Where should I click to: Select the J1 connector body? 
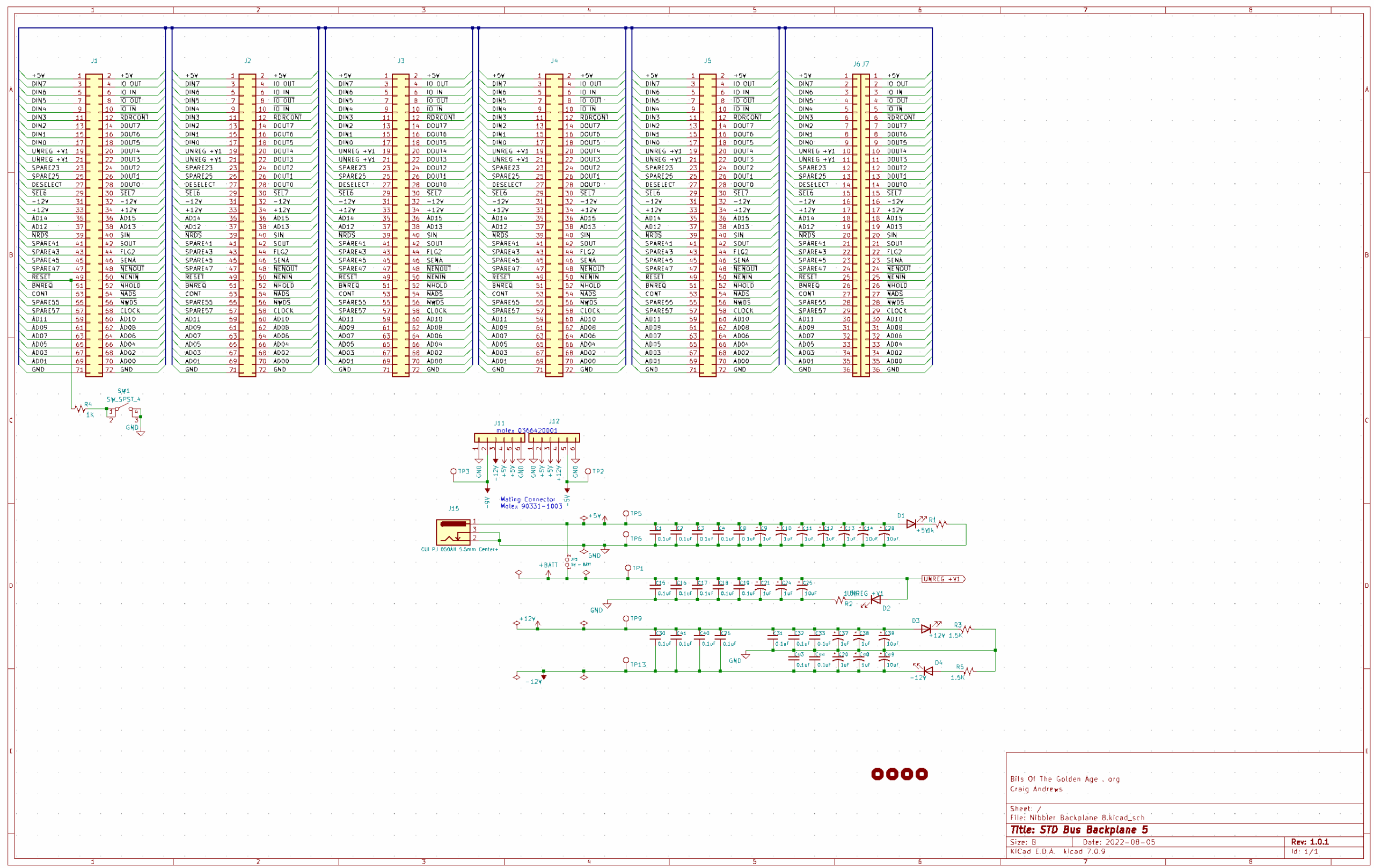94,225
